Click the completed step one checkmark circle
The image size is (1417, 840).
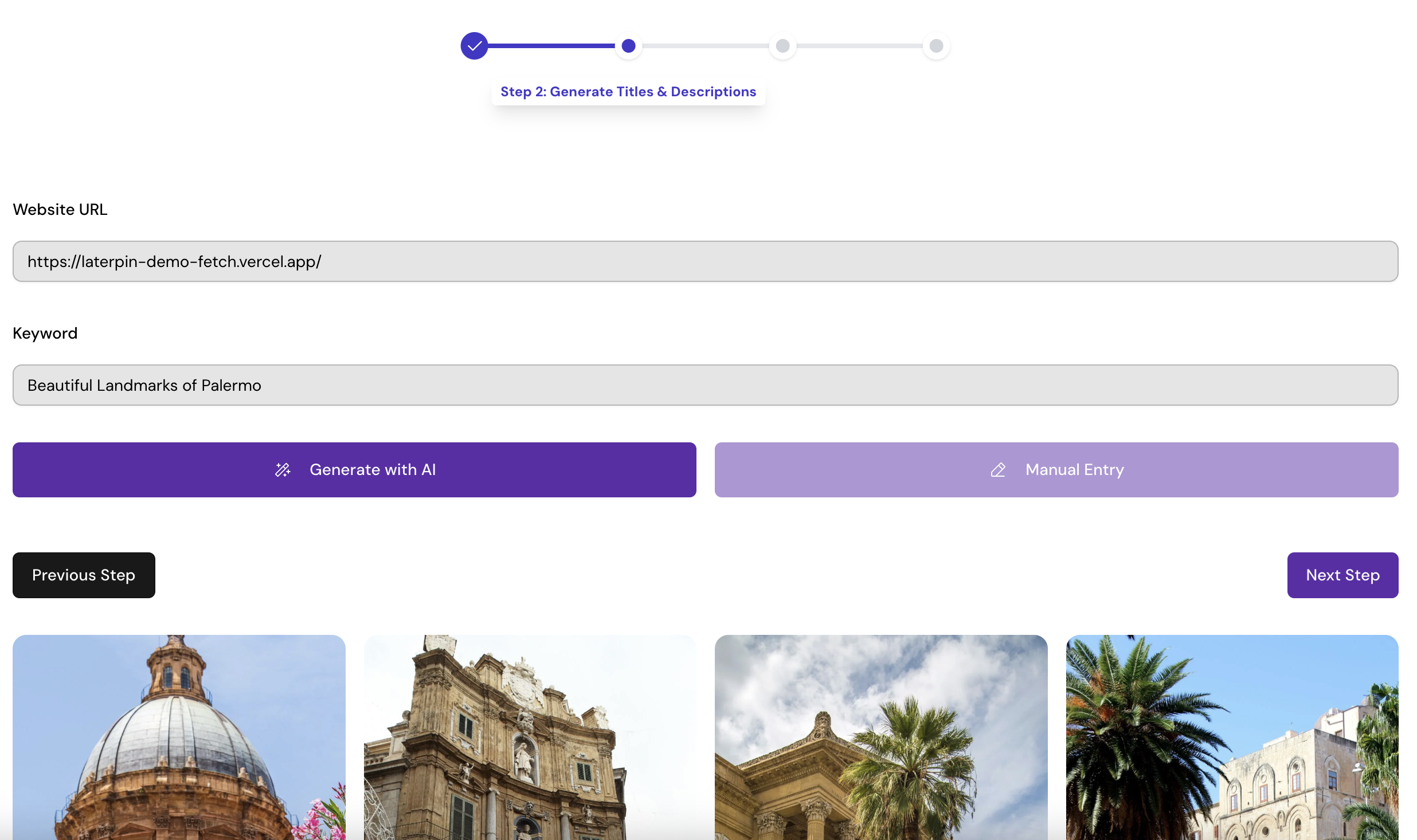point(474,46)
